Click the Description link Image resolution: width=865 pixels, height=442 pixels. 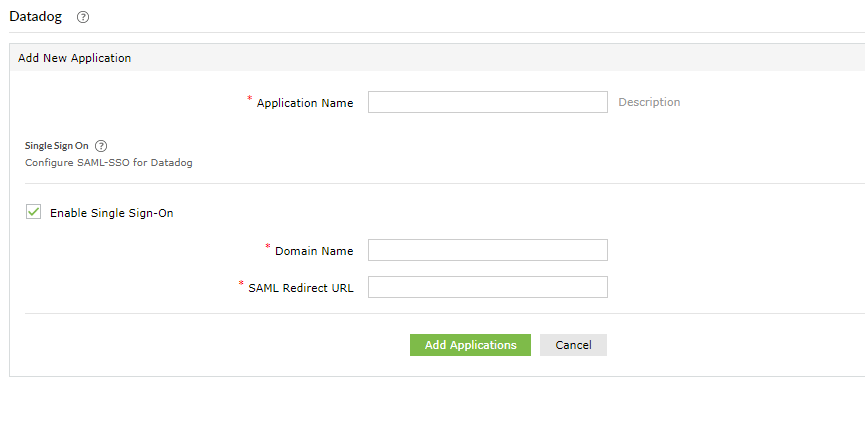point(649,102)
